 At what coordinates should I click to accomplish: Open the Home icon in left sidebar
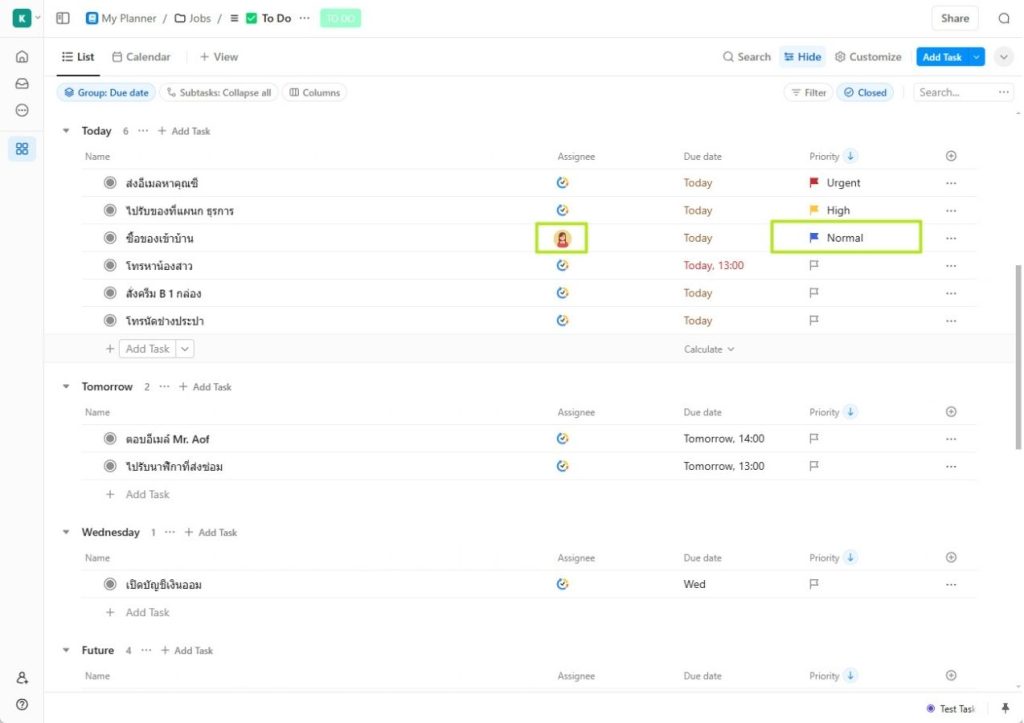click(22, 56)
